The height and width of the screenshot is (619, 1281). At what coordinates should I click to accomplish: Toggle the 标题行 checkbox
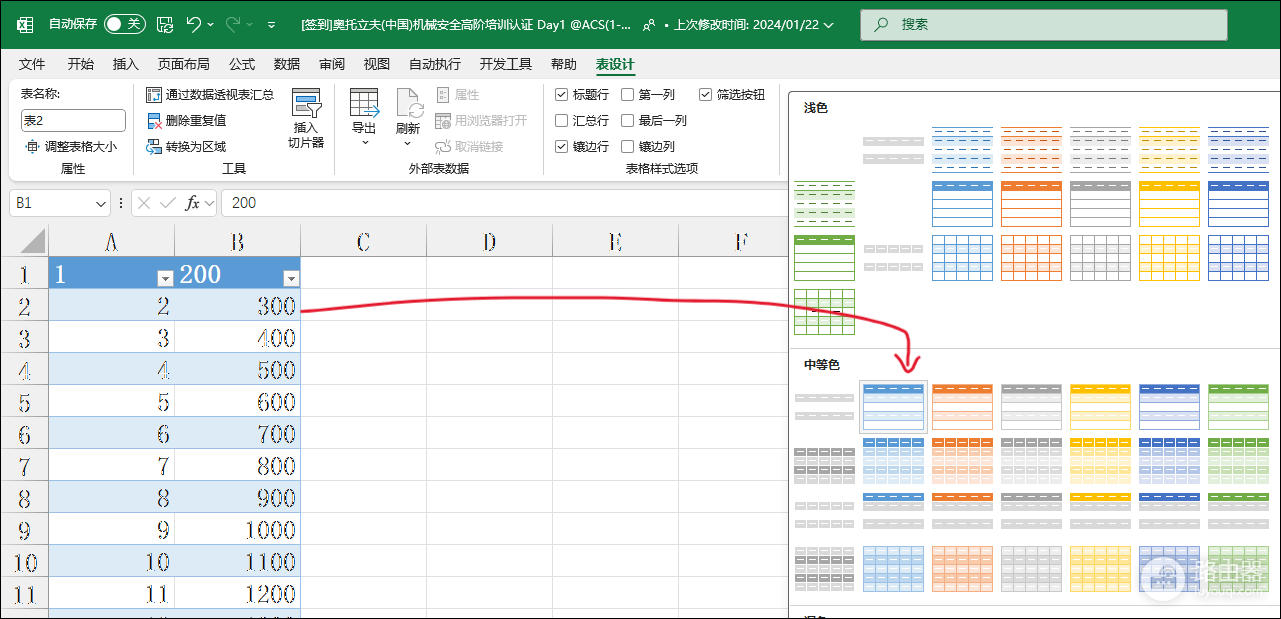(562, 94)
